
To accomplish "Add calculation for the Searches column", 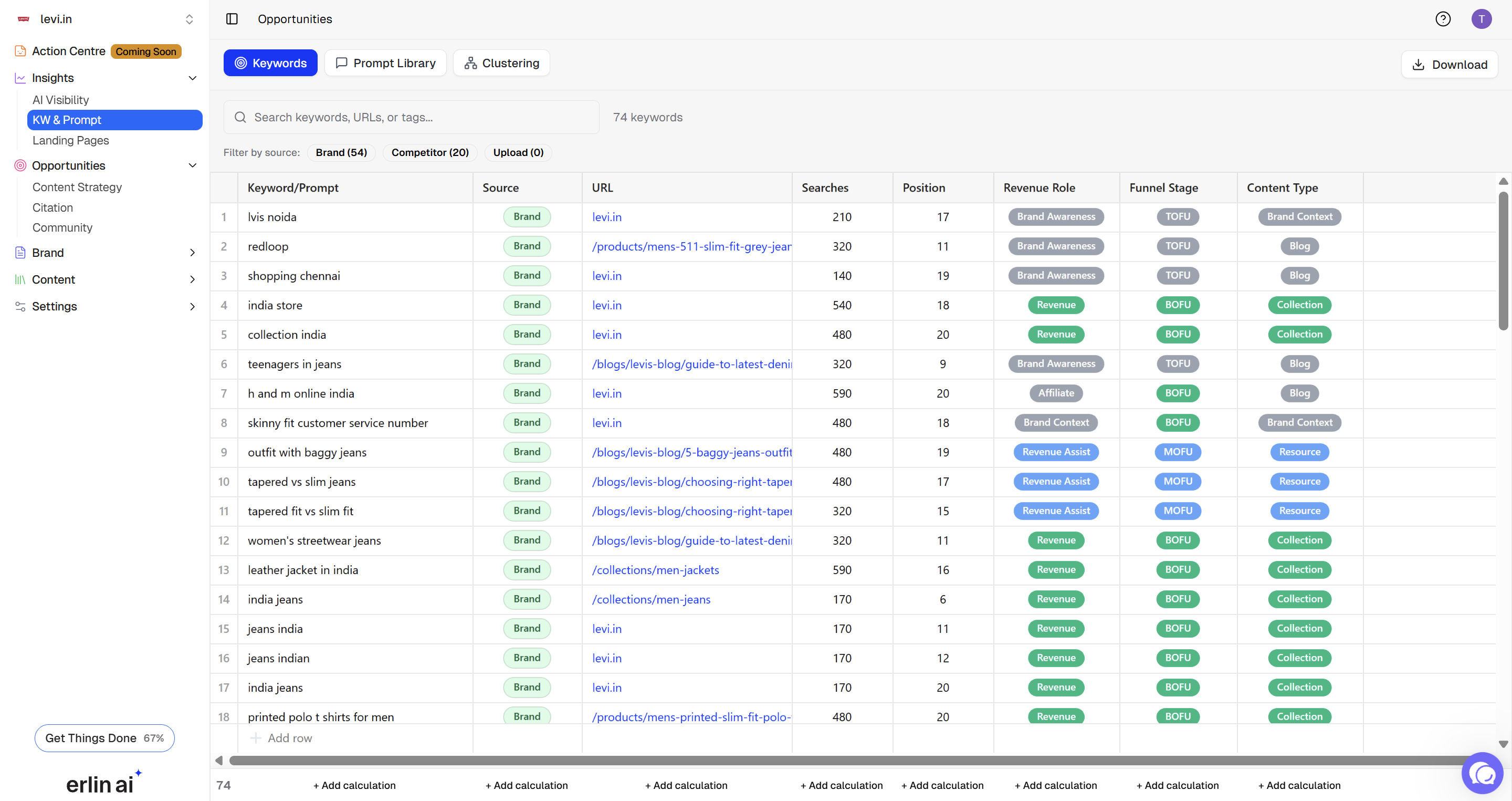I will point(842,785).
